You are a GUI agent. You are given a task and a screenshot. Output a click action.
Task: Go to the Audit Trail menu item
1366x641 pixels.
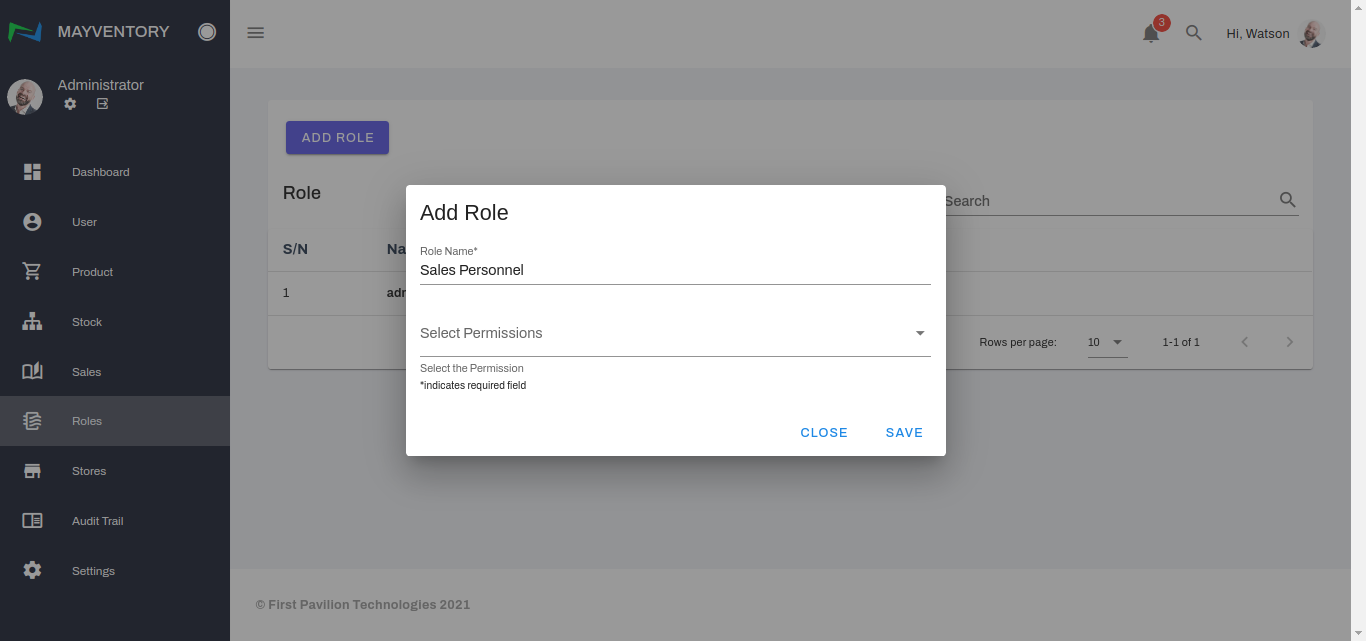click(x=97, y=521)
